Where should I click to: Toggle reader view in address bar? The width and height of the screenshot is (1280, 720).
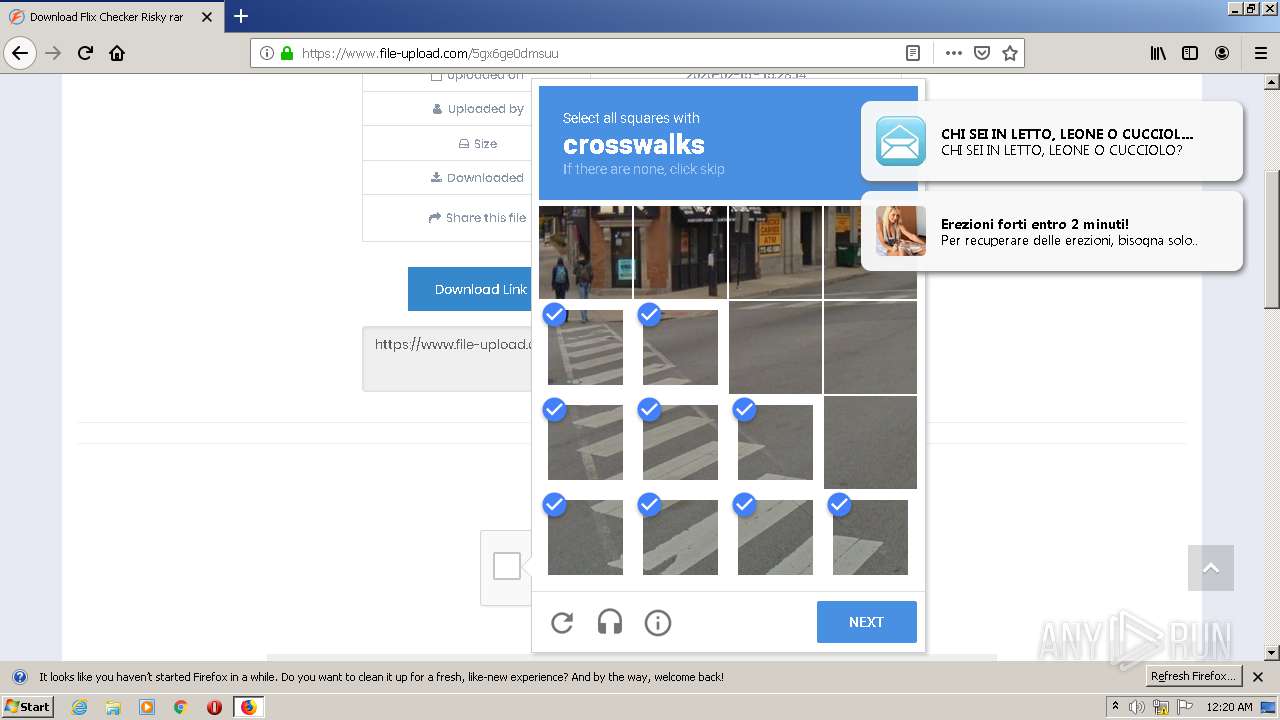point(912,53)
